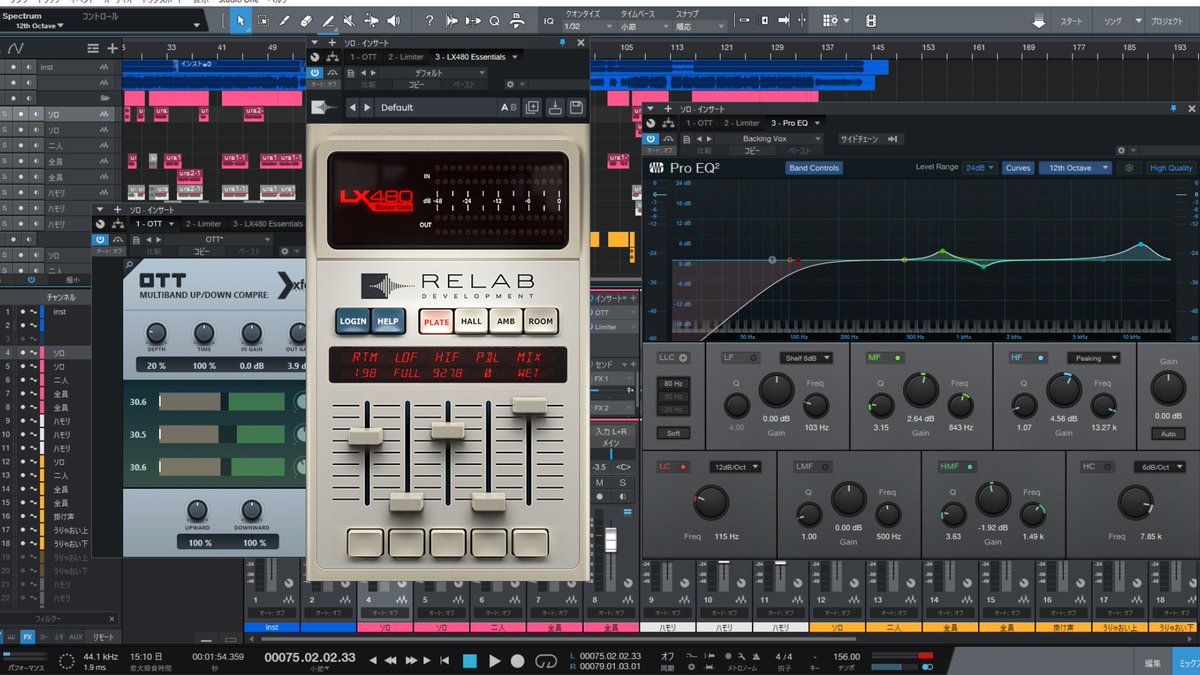Pin the Pro EQ insert window
Viewport: 1200px width, 675px height.
tap(1173, 108)
